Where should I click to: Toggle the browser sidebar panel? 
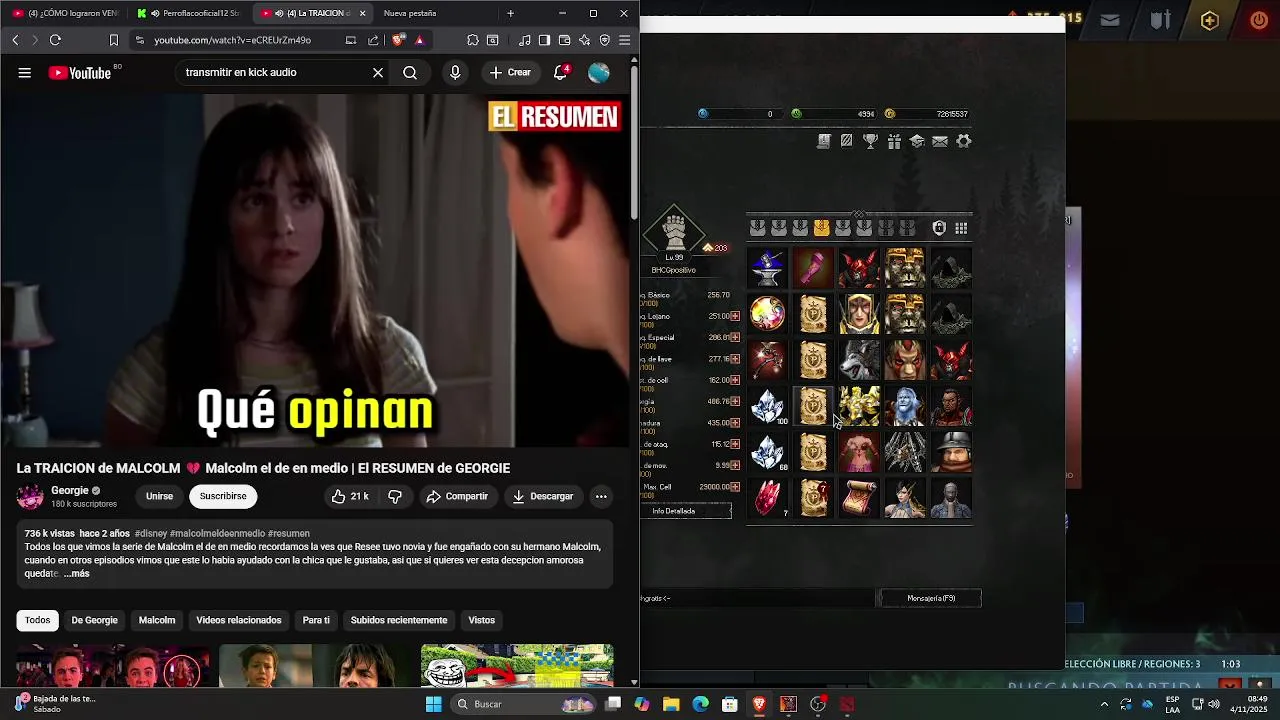(544, 40)
